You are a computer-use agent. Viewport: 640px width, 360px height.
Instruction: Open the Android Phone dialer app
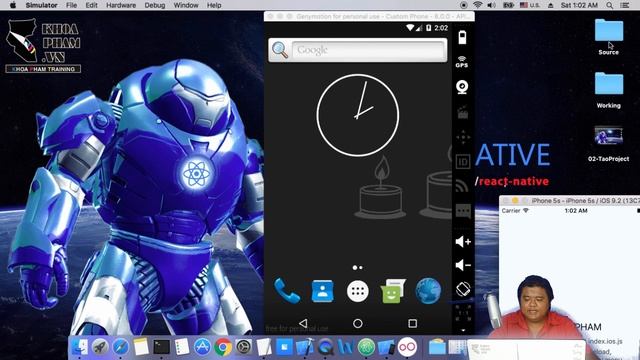pos(287,291)
